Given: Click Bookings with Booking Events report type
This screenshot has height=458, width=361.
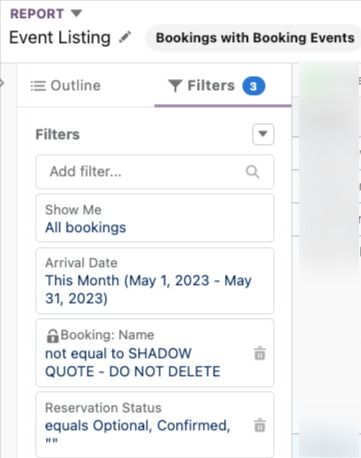Looking at the screenshot, I should [x=255, y=38].
